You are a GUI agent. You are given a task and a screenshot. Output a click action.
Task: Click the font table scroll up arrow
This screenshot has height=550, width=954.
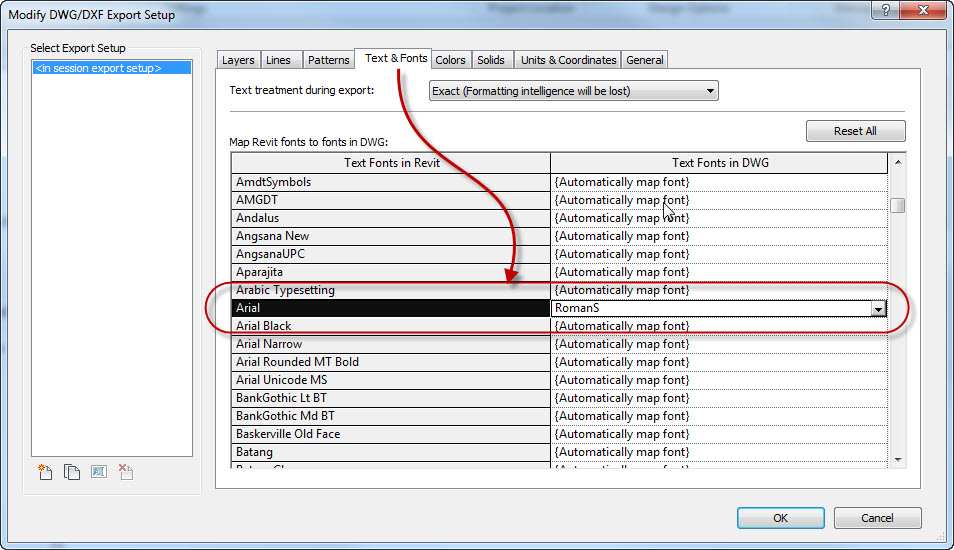897,162
